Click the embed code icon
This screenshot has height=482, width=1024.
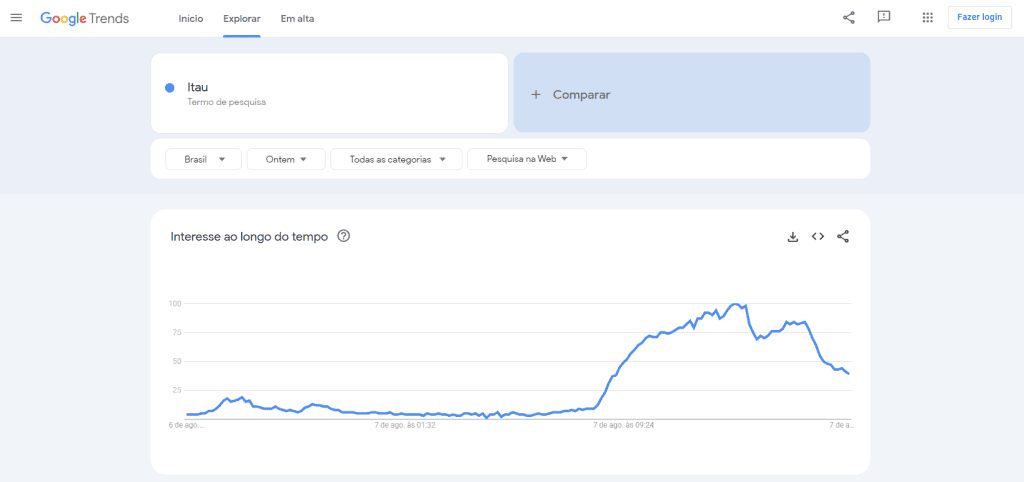[x=818, y=237]
